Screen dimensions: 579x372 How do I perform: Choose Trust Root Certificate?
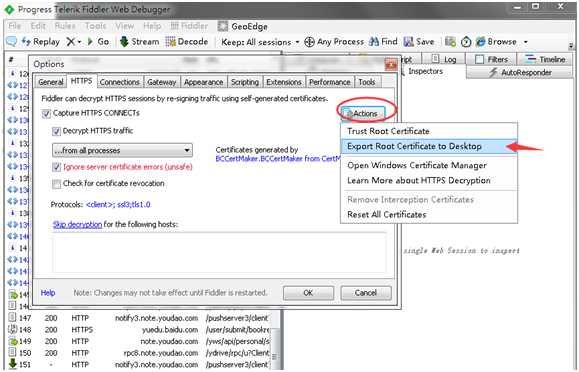click(x=429, y=131)
